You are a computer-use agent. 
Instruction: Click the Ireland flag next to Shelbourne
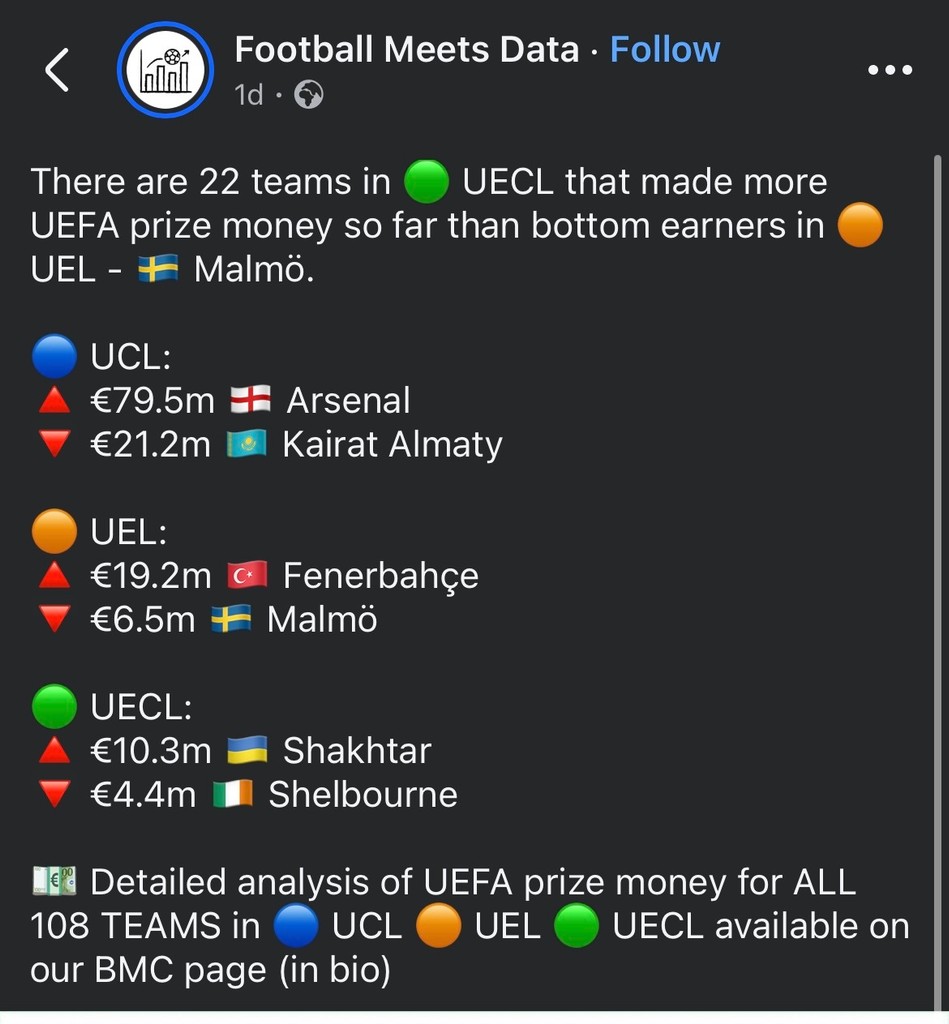pos(234,794)
